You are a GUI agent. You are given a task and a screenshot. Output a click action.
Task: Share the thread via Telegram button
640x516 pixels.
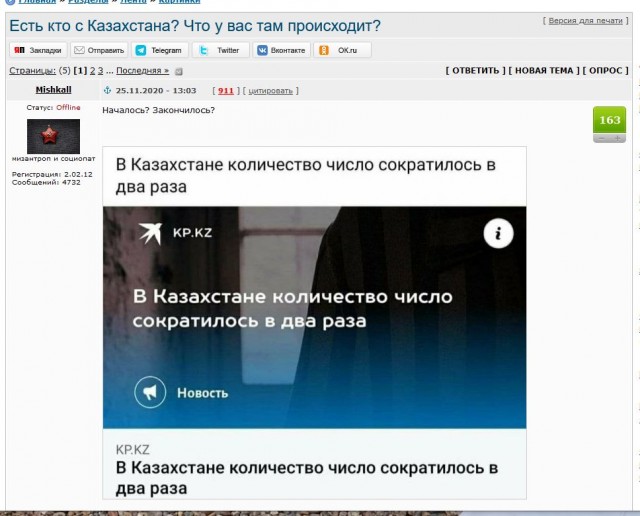[160, 50]
